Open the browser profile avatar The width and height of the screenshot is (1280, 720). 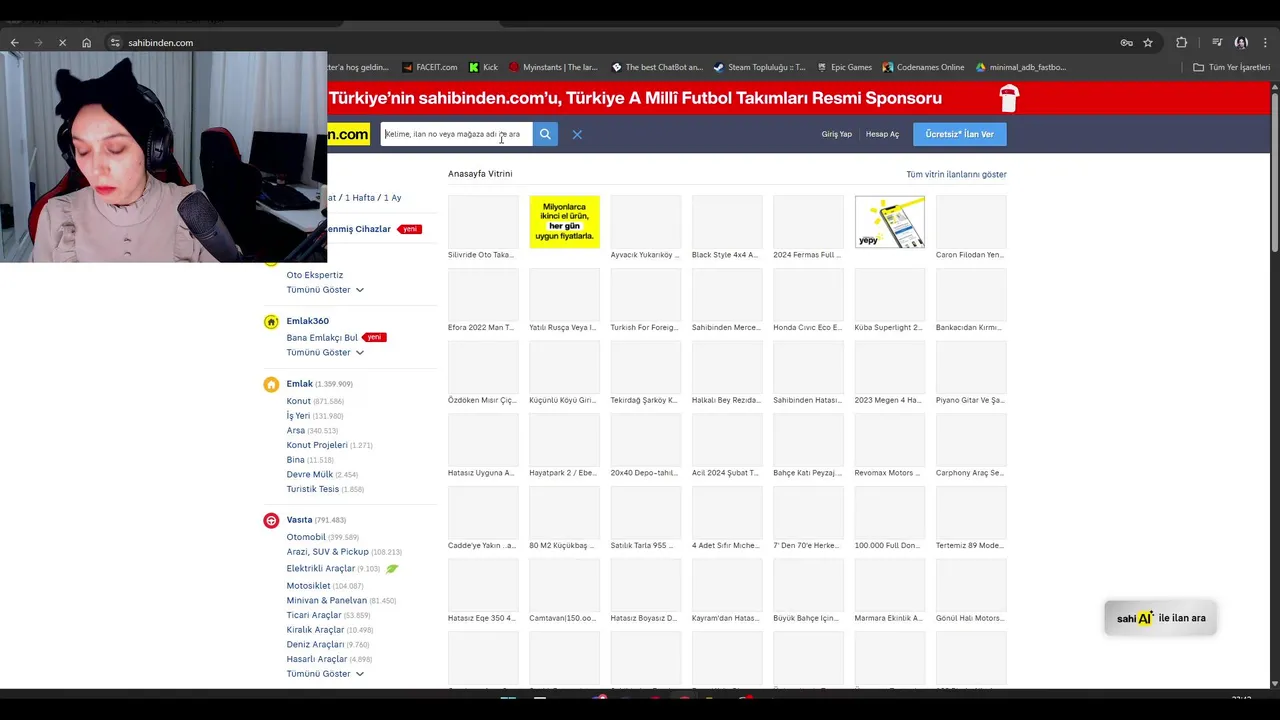(x=1241, y=43)
